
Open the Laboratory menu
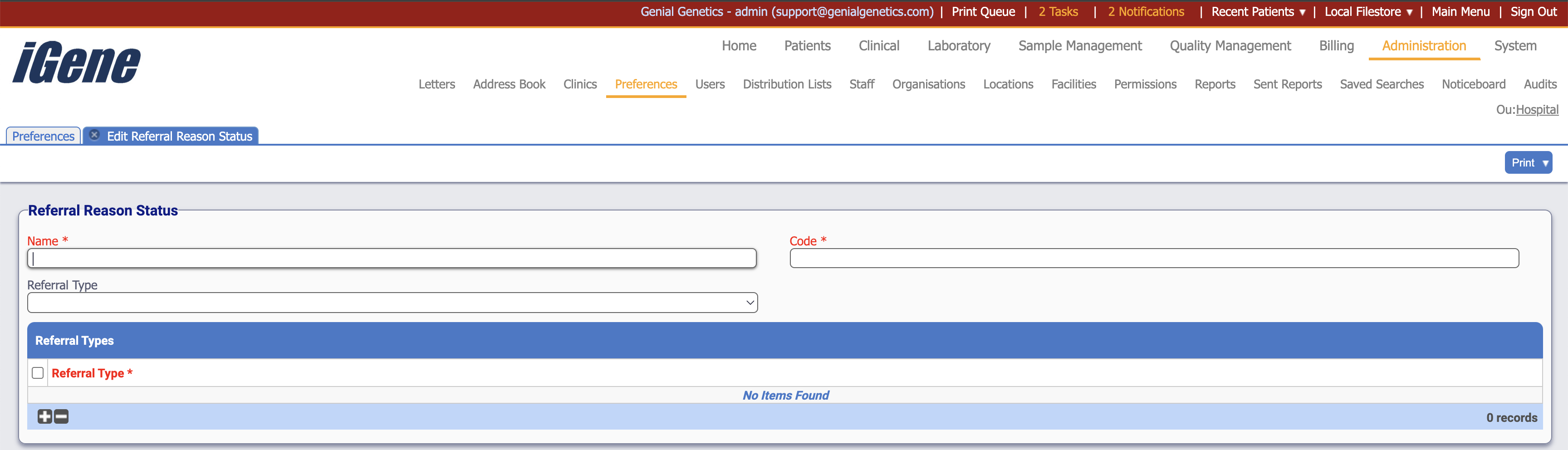(959, 45)
